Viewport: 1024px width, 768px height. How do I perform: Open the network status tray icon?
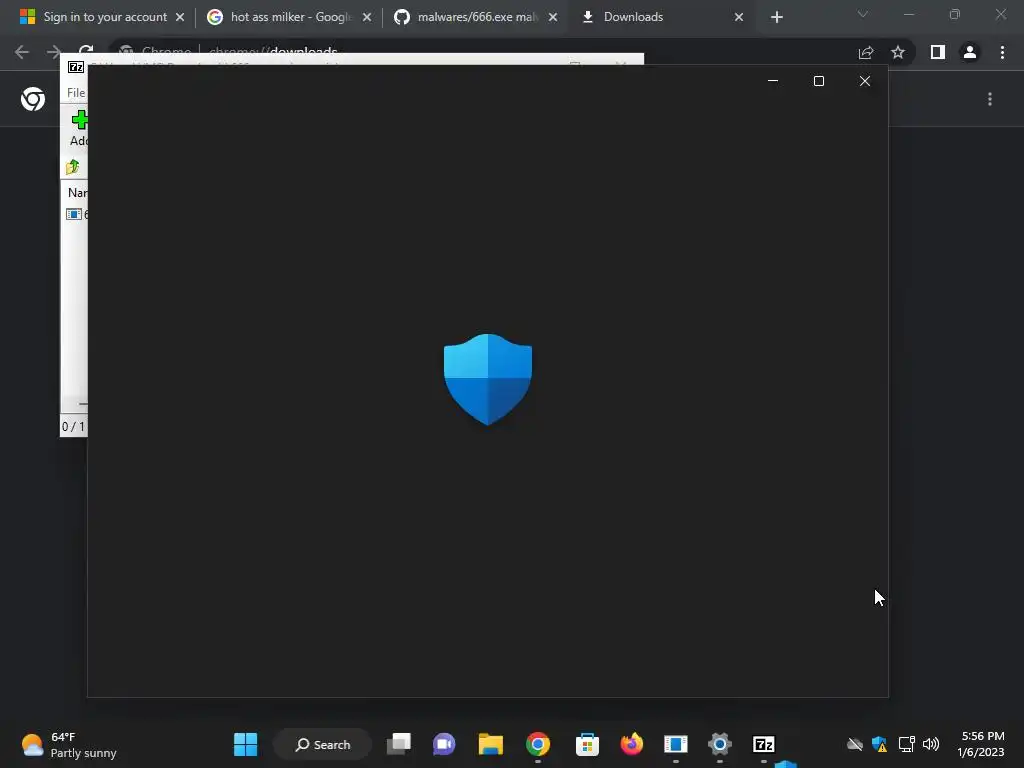[906, 744]
